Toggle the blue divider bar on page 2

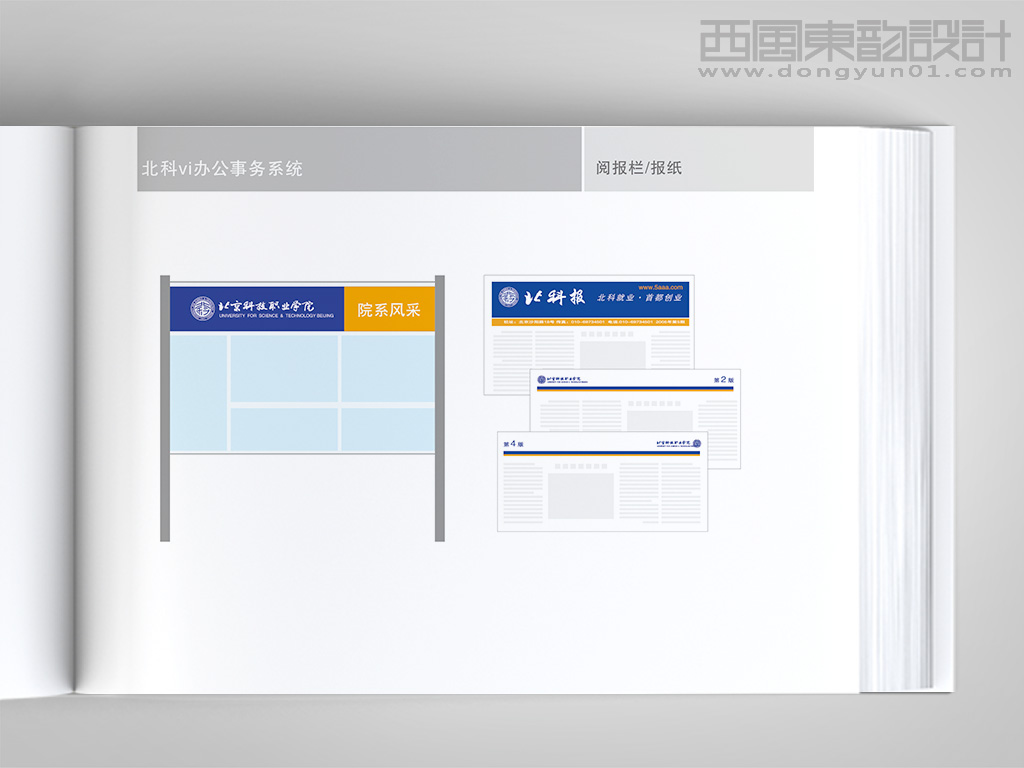pyautogui.click(x=633, y=388)
